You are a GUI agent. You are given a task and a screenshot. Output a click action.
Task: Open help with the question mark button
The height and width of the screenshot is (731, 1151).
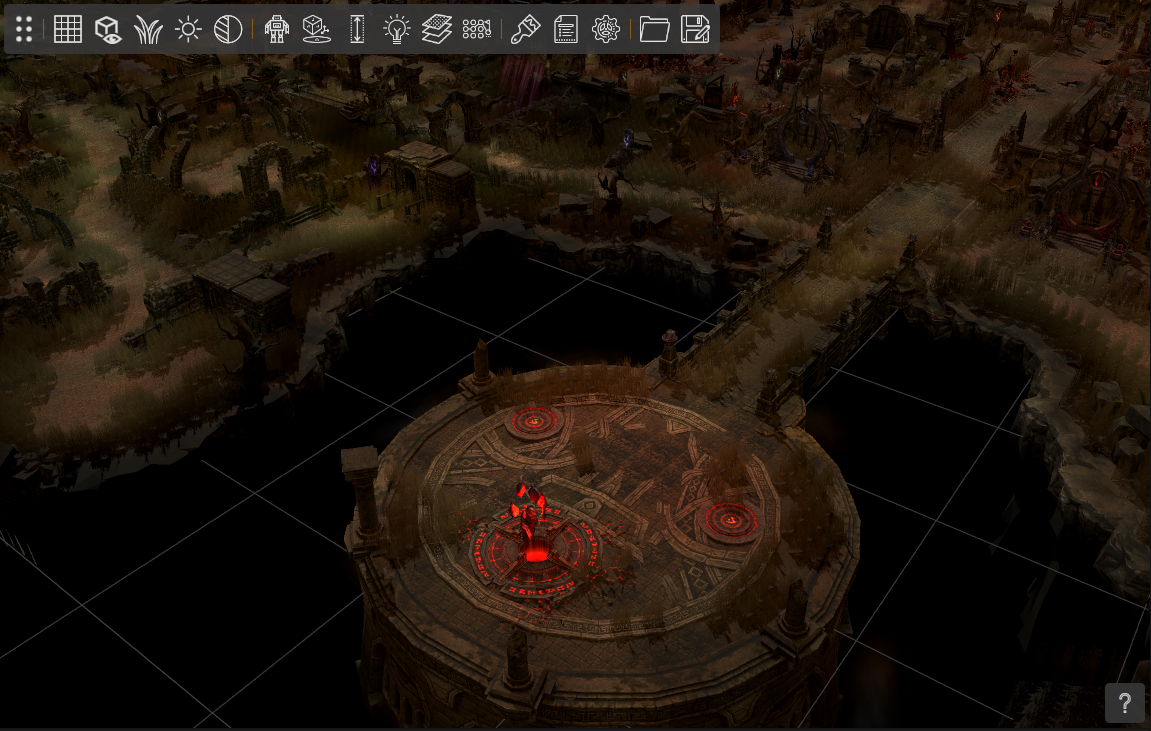(1125, 703)
